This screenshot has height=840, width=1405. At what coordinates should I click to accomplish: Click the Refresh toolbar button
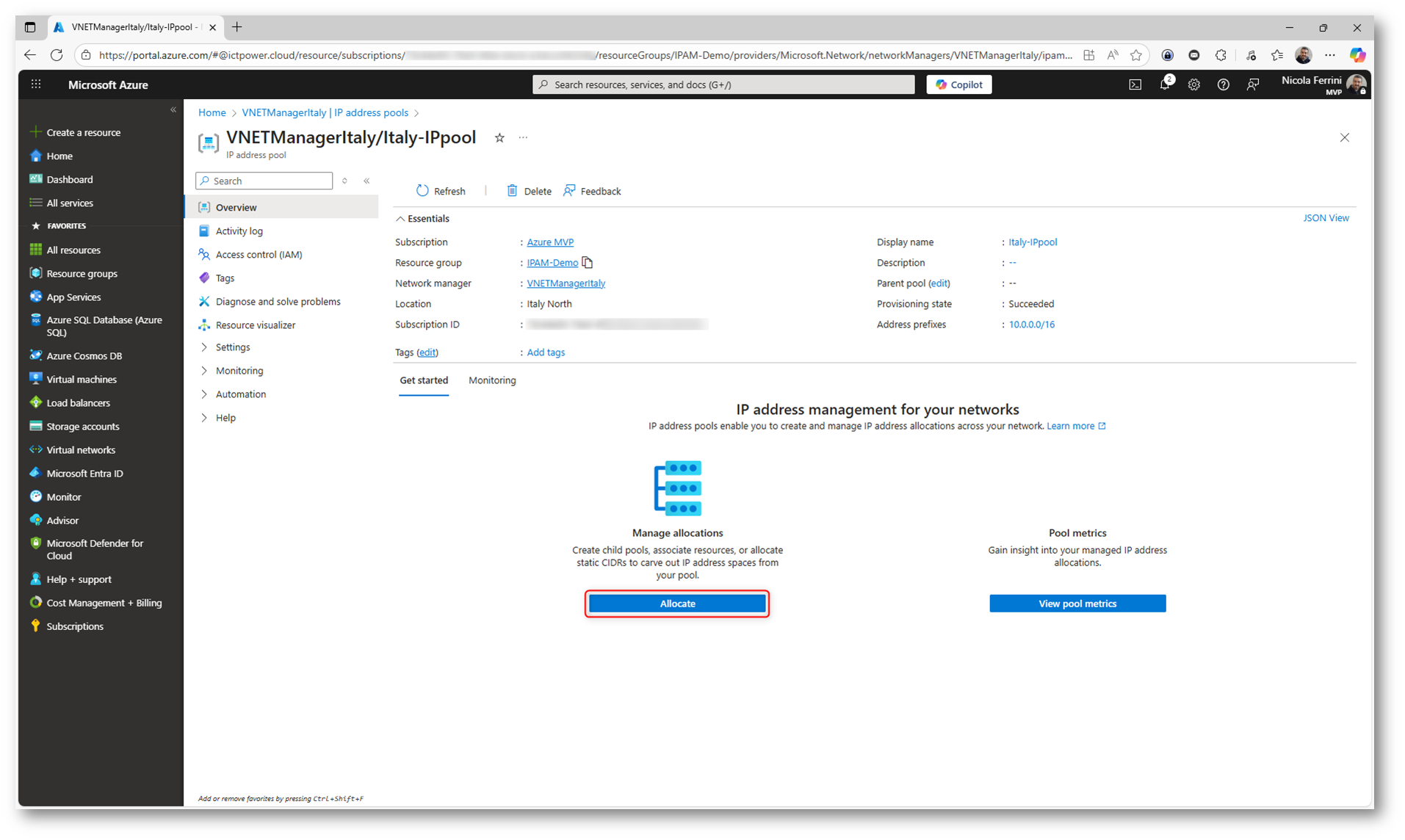441,191
